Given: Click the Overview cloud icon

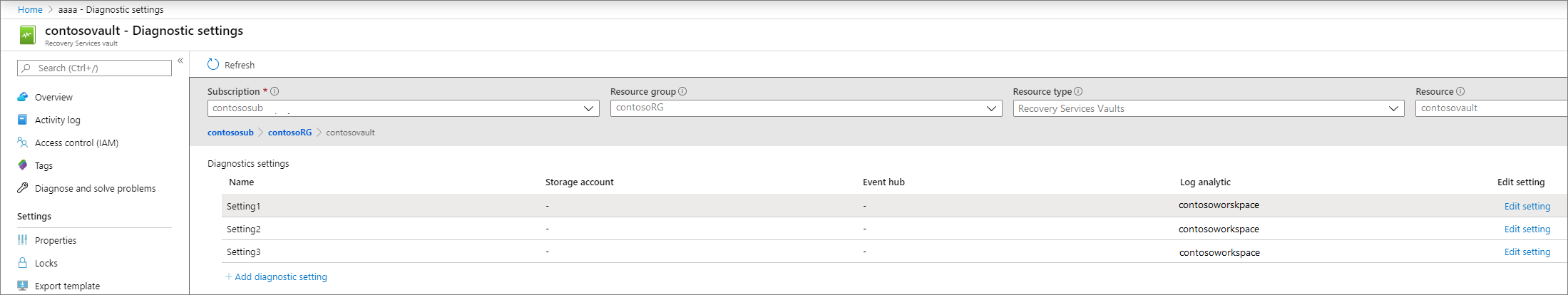Looking at the screenshot, I should [x=23, y=97].
